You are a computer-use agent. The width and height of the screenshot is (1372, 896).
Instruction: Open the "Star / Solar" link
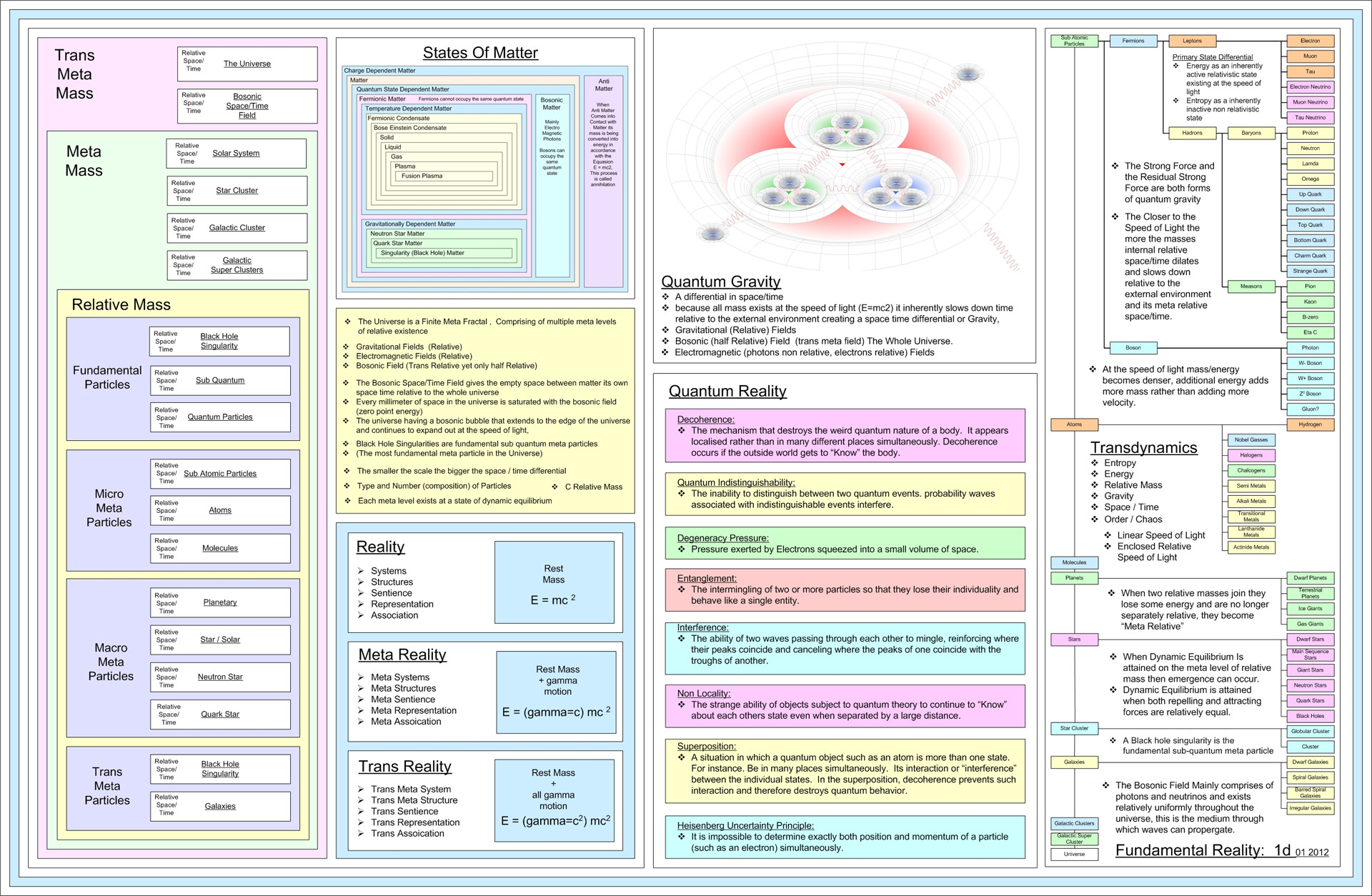(220, 639)
